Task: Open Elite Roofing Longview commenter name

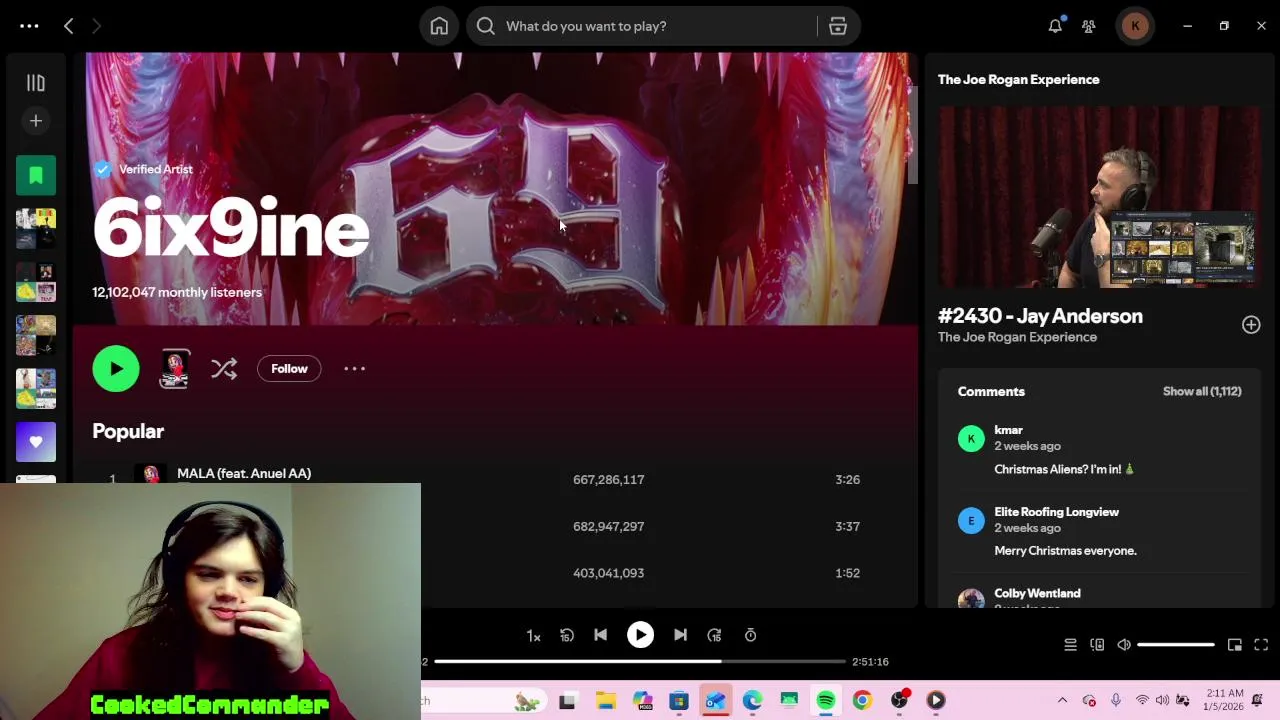Action: point(1056,512)
